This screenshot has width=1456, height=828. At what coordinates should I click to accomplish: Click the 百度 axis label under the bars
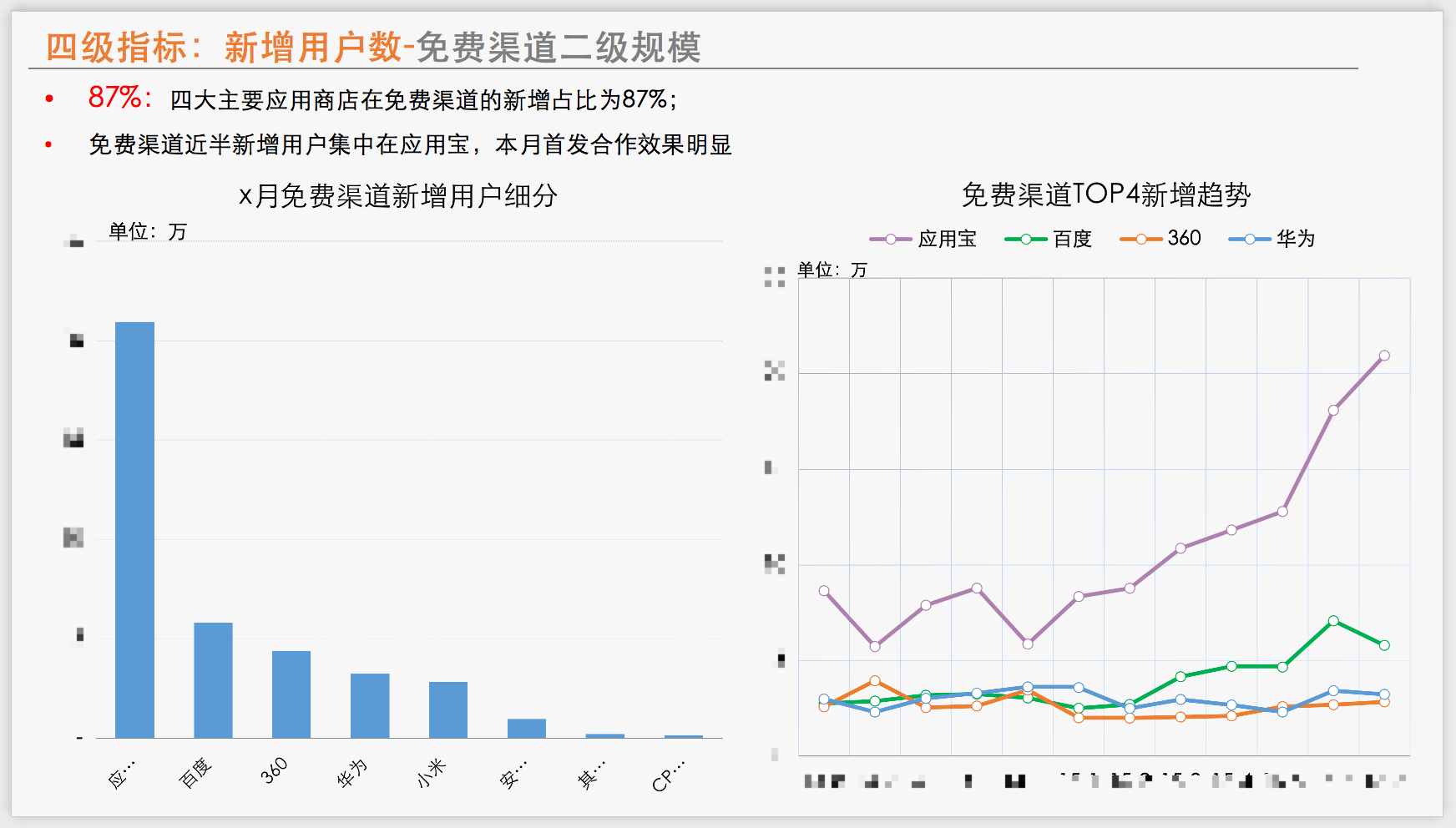(196, 773)
